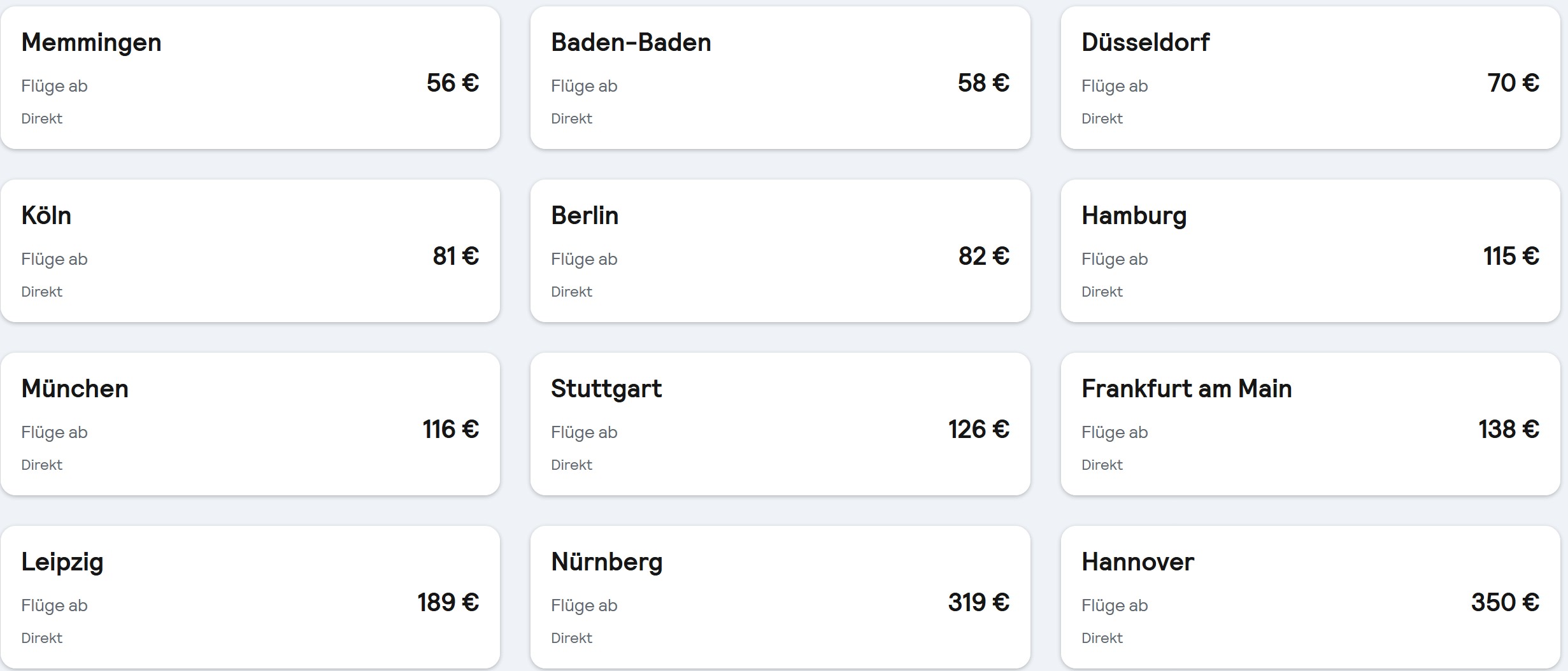This screenshot has width=1568, height=671.
Task: Click the 115 € Hamburg price
Action: (1511, 256)
